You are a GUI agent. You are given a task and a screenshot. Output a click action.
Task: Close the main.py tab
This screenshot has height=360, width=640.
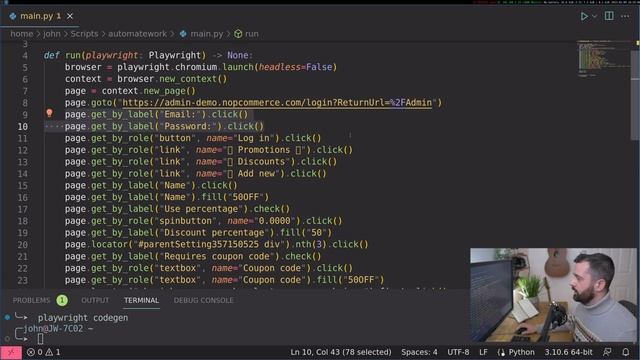70,16
